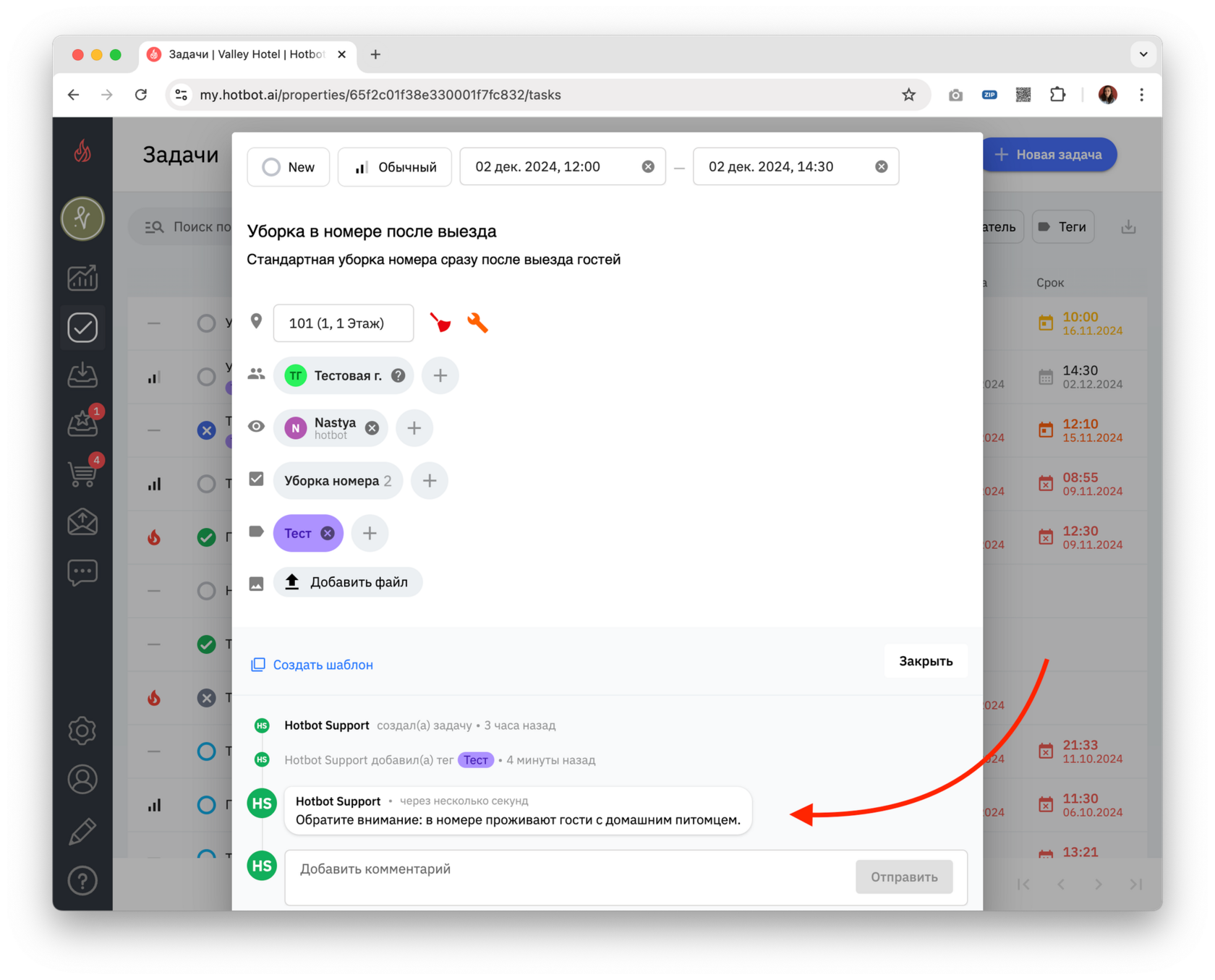The height and width of the screenshot is (980, 1215).
Task: Click the download export icon in tasks page
Action: tap(1128, 227)
